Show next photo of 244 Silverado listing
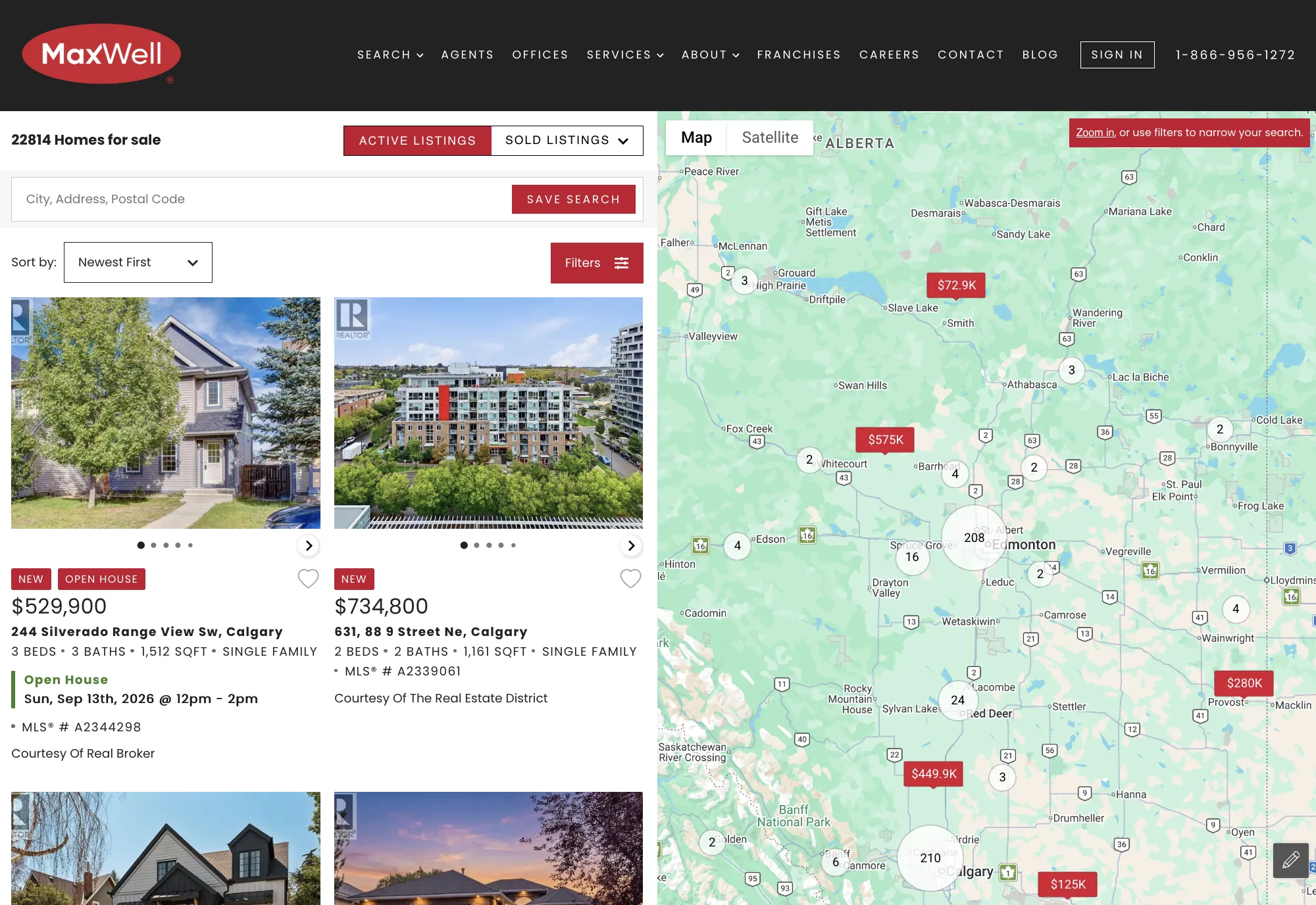The height and width of the screenshot is (905, 1316). point(309,545)
